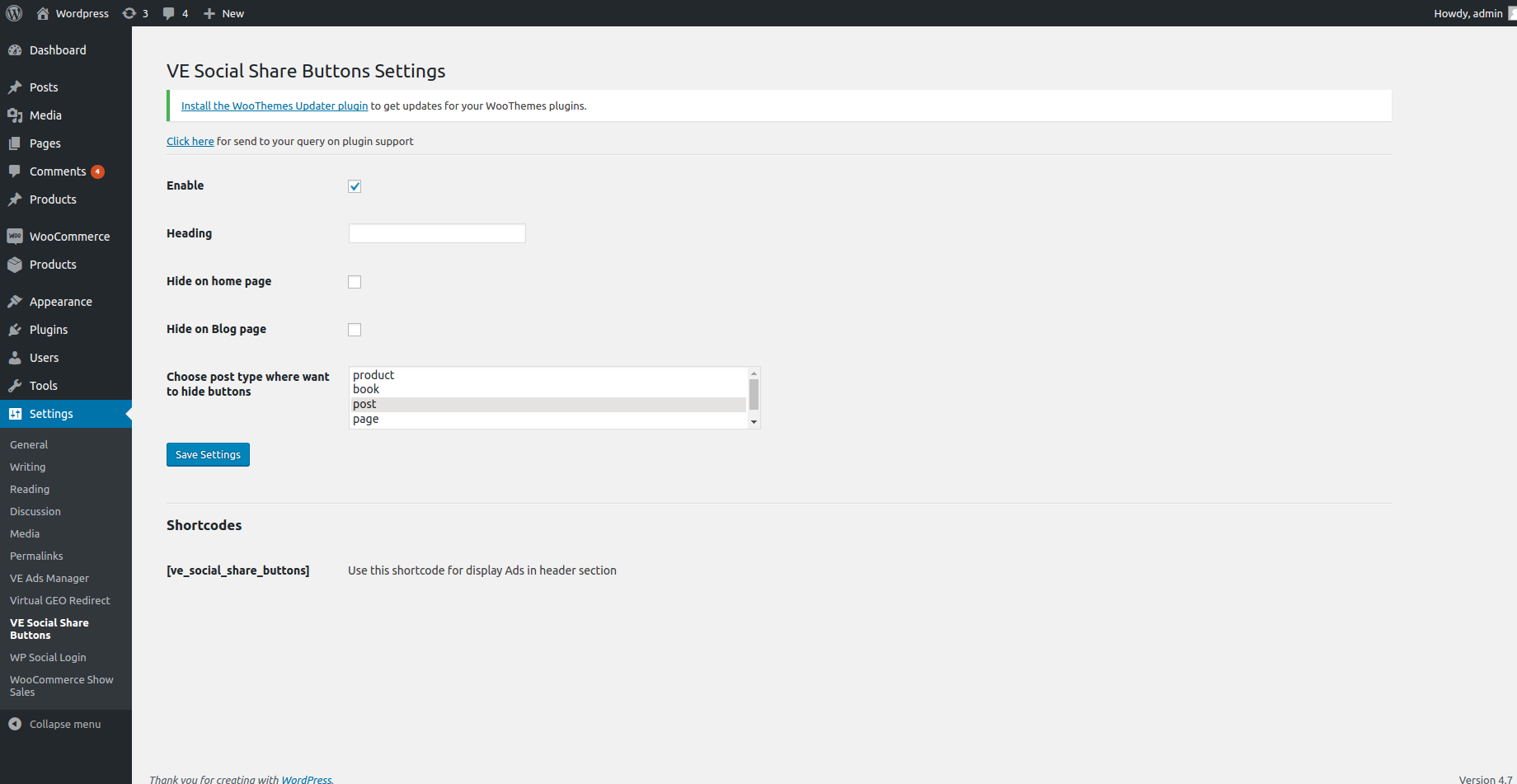1517x784 pixels.
Task: Uncheck the Enable checkbox
Action: point(355,186)
